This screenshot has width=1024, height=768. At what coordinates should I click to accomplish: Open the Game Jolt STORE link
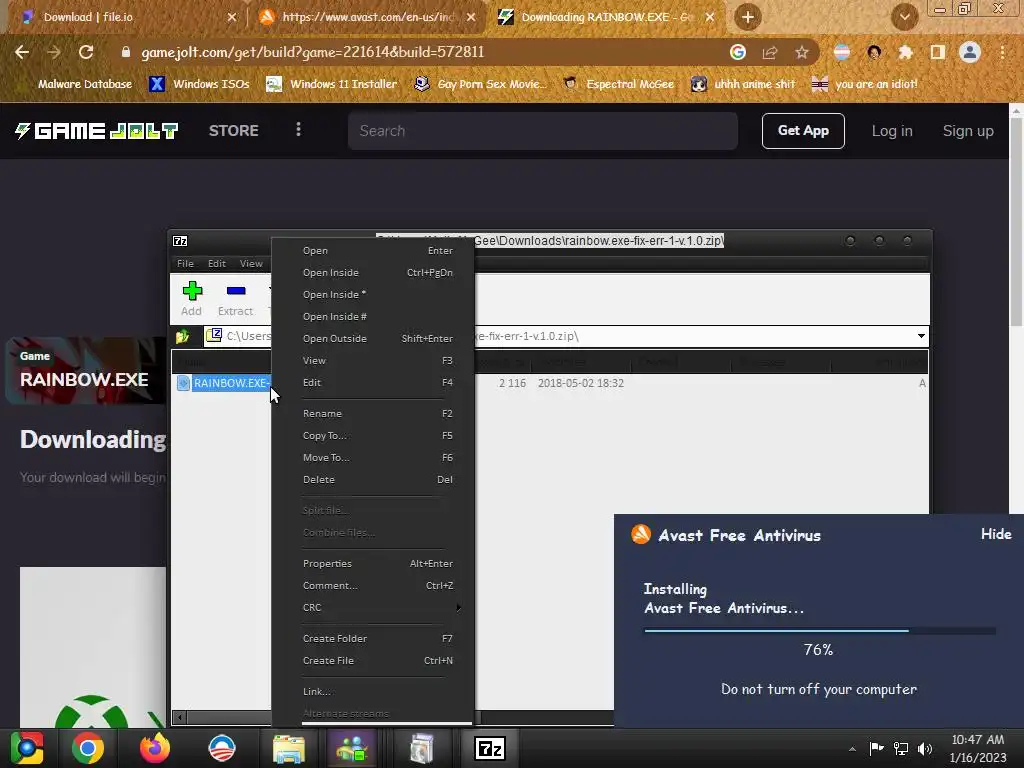234,131
